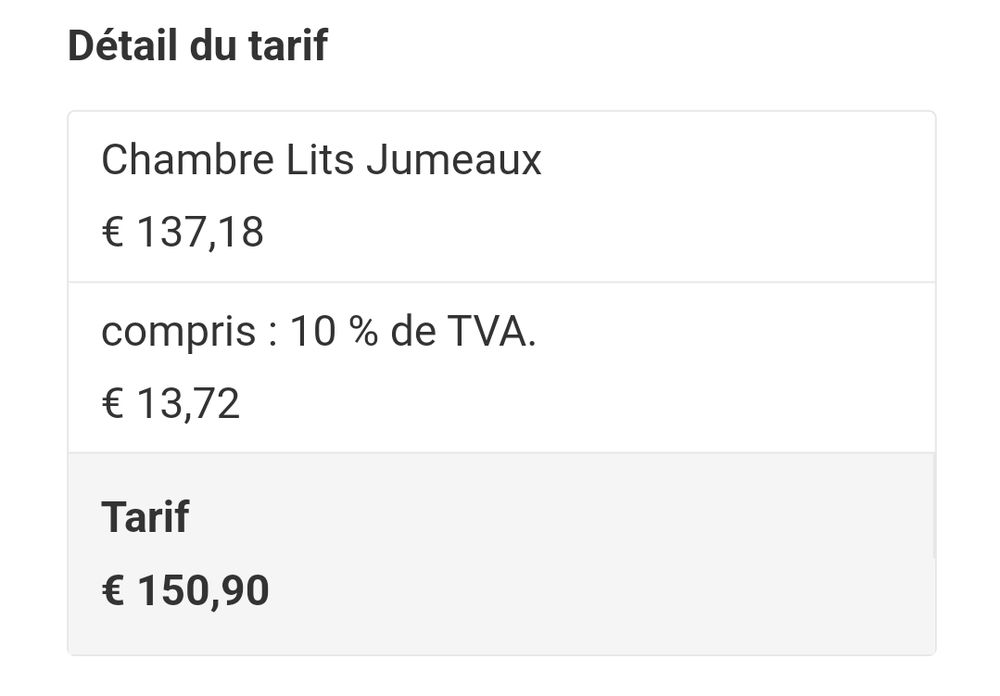Select the "Chambre Lits Jumeaux" room label

(x=321, y=160)
